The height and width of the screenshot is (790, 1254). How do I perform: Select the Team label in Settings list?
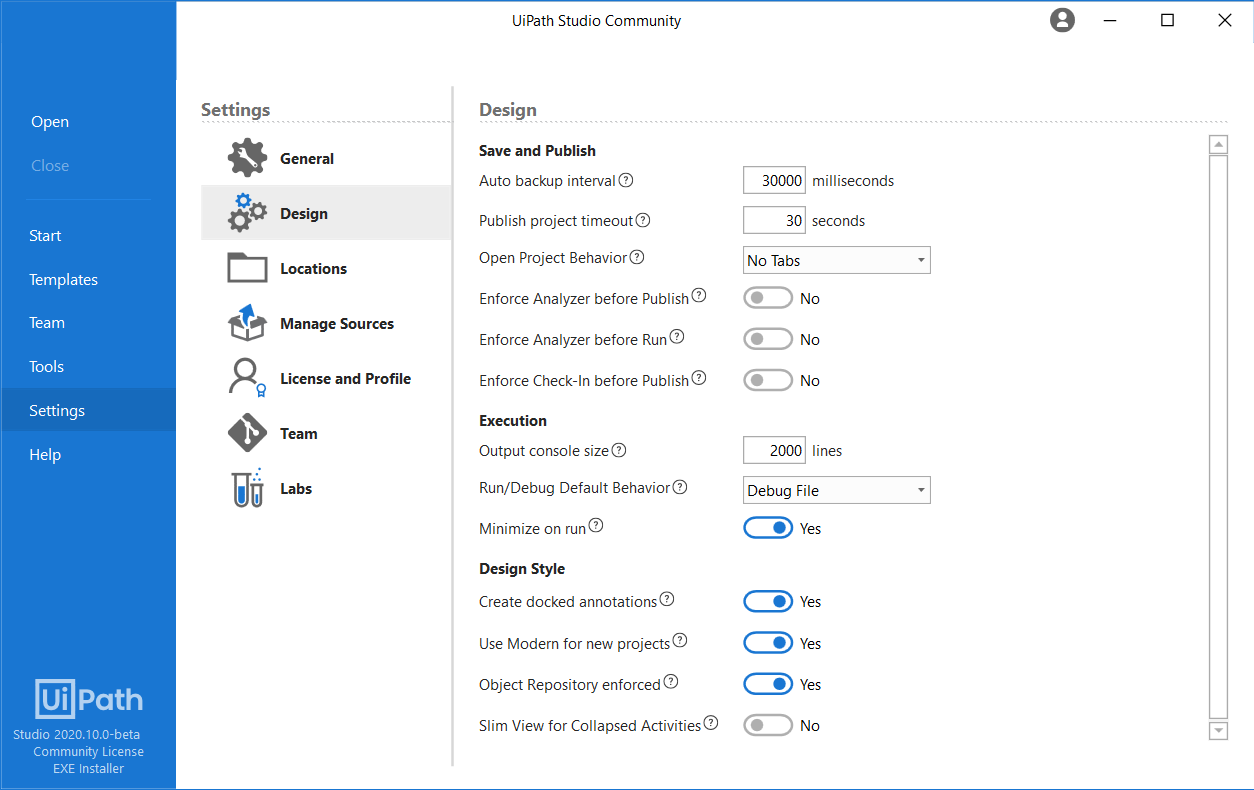[x=298, y=433]
